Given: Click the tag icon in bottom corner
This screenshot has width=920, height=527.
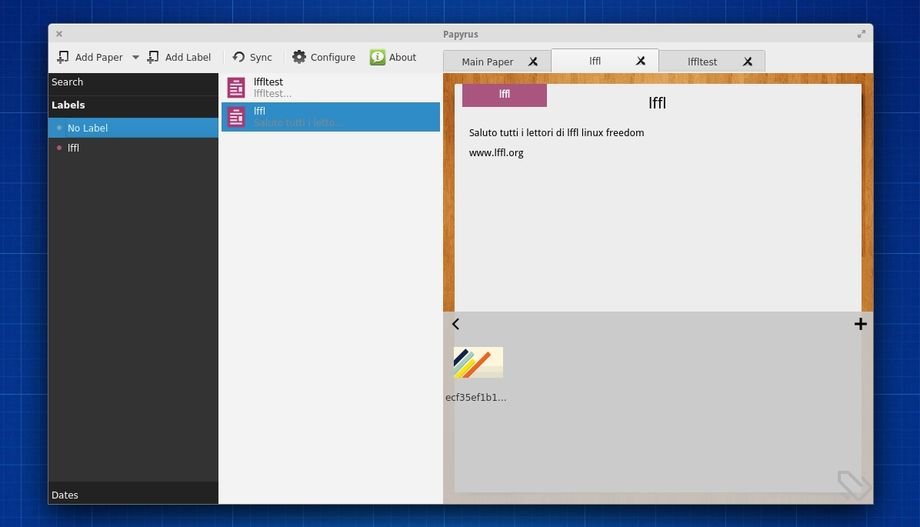Looking at the screenshot, I should pos(852,484).
